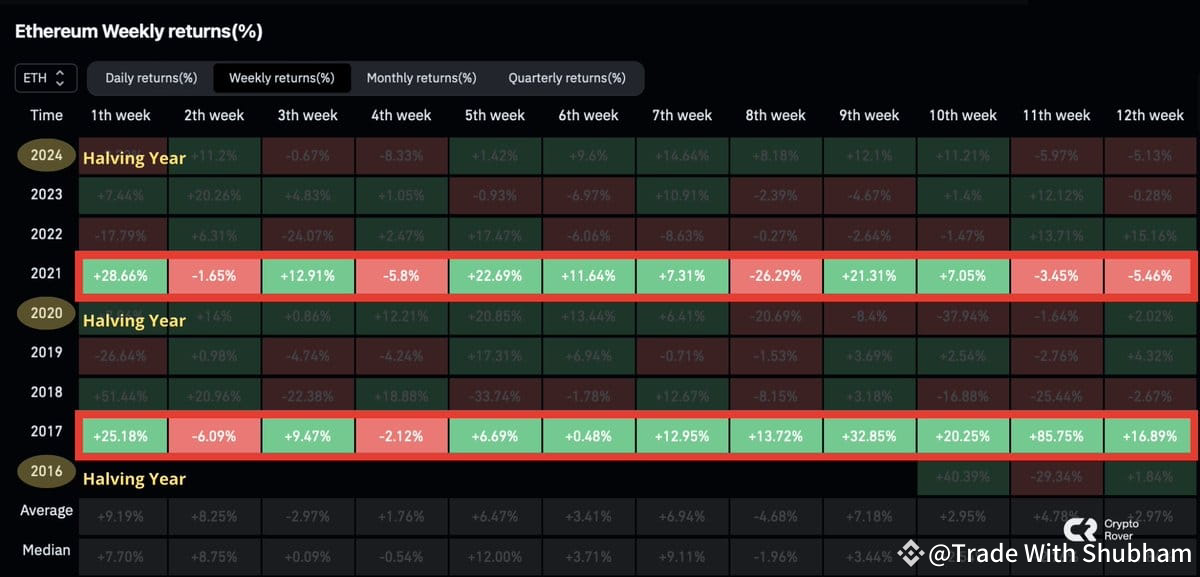This screenshot has height=577, width=1200.
Task: Click the -2.12% cell in 2017
Action: [x=401, y=437]
